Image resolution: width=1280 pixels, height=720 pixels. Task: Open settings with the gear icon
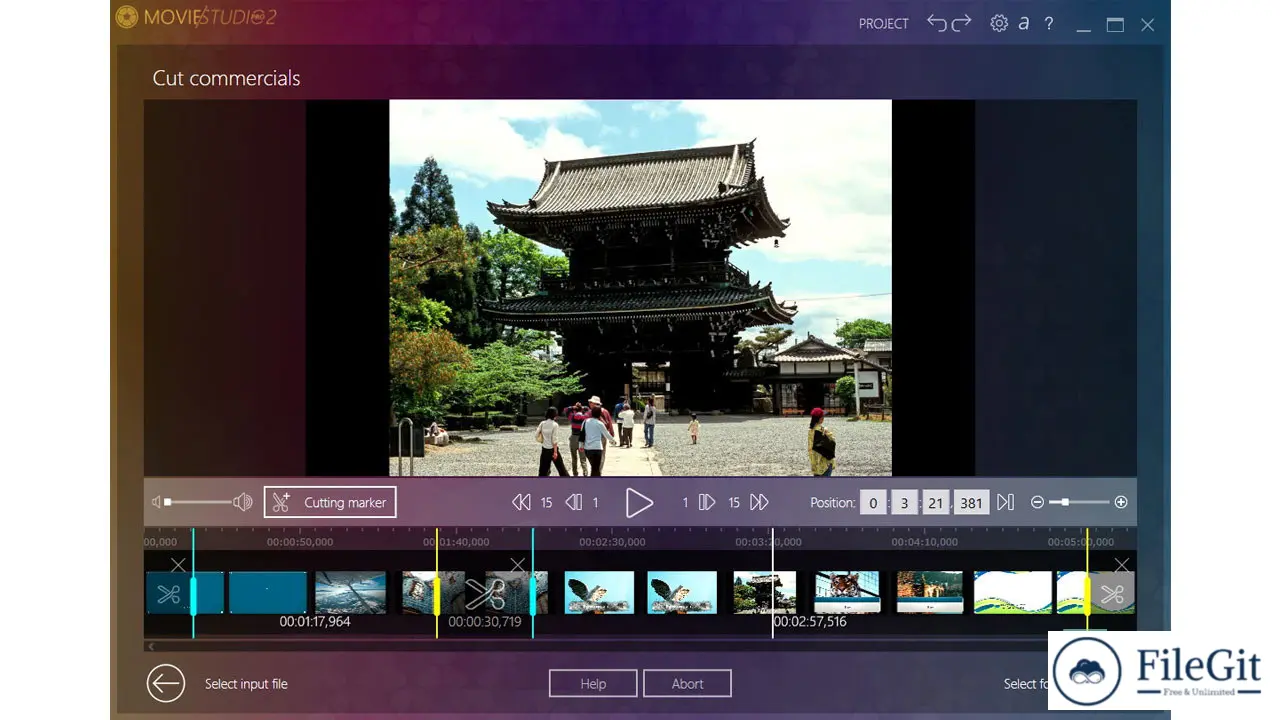(x=999, y=23)
